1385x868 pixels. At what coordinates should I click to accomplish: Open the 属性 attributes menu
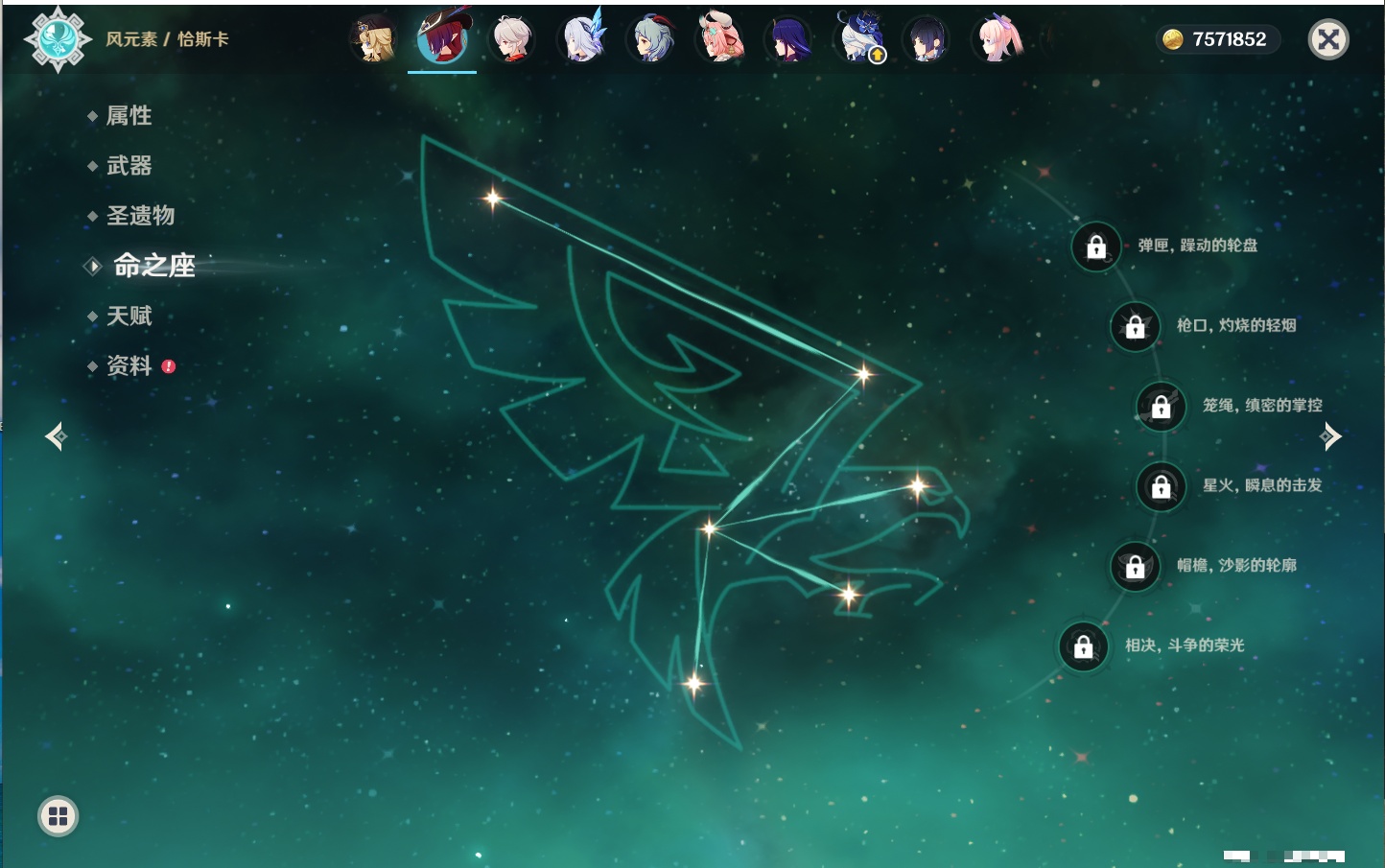pos(129,116)
